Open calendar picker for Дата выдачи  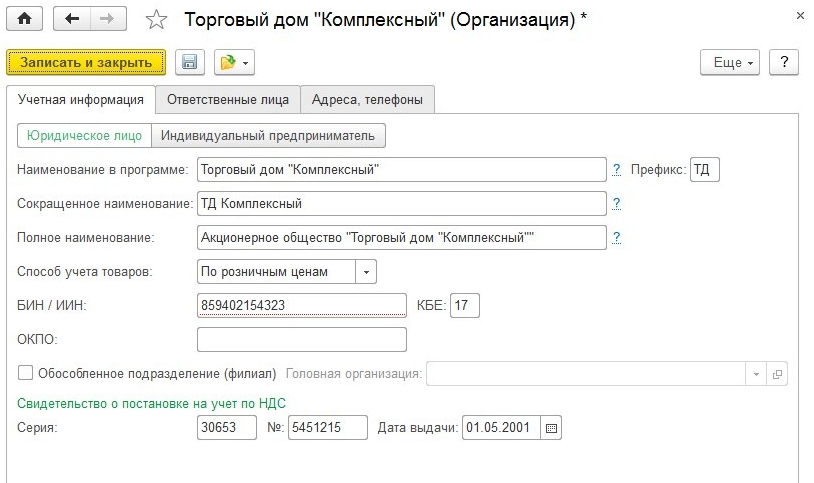(x=552, y=428)
